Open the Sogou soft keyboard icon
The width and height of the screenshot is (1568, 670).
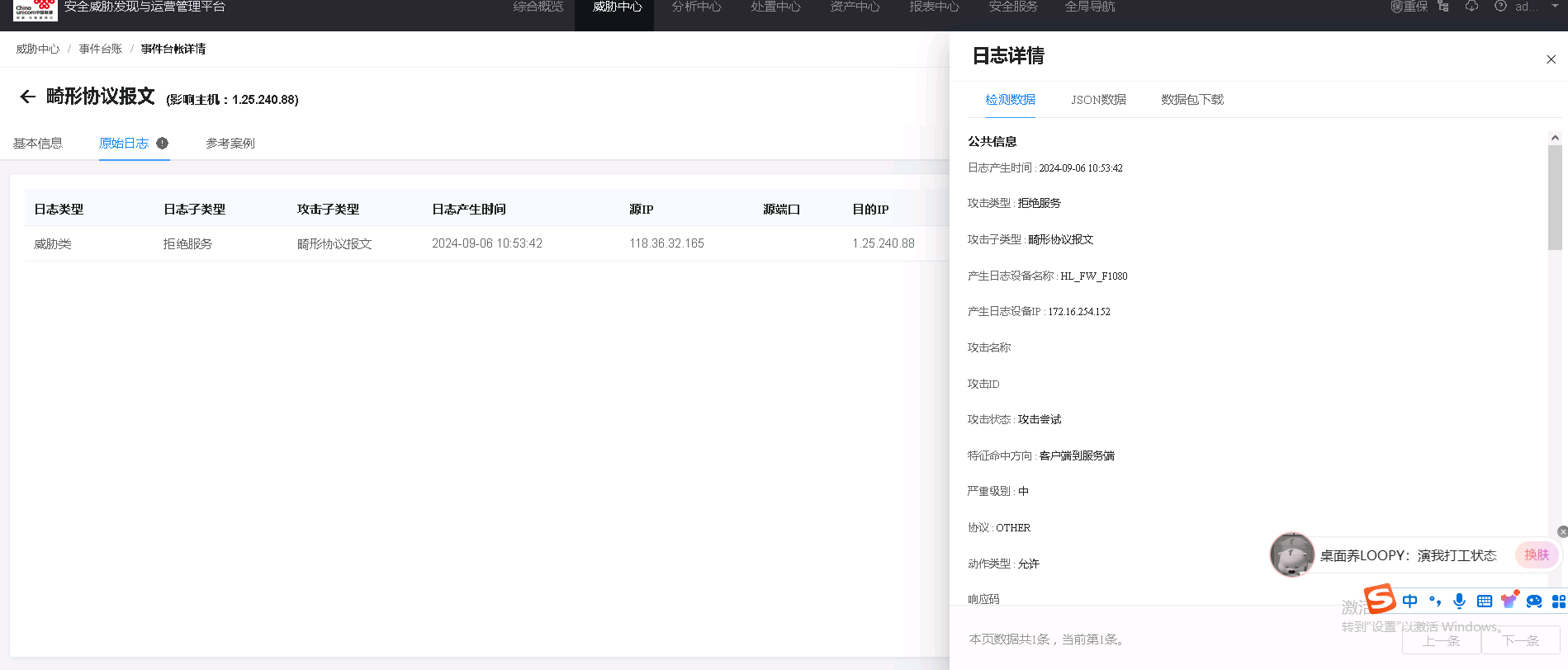pos(1484,601)
